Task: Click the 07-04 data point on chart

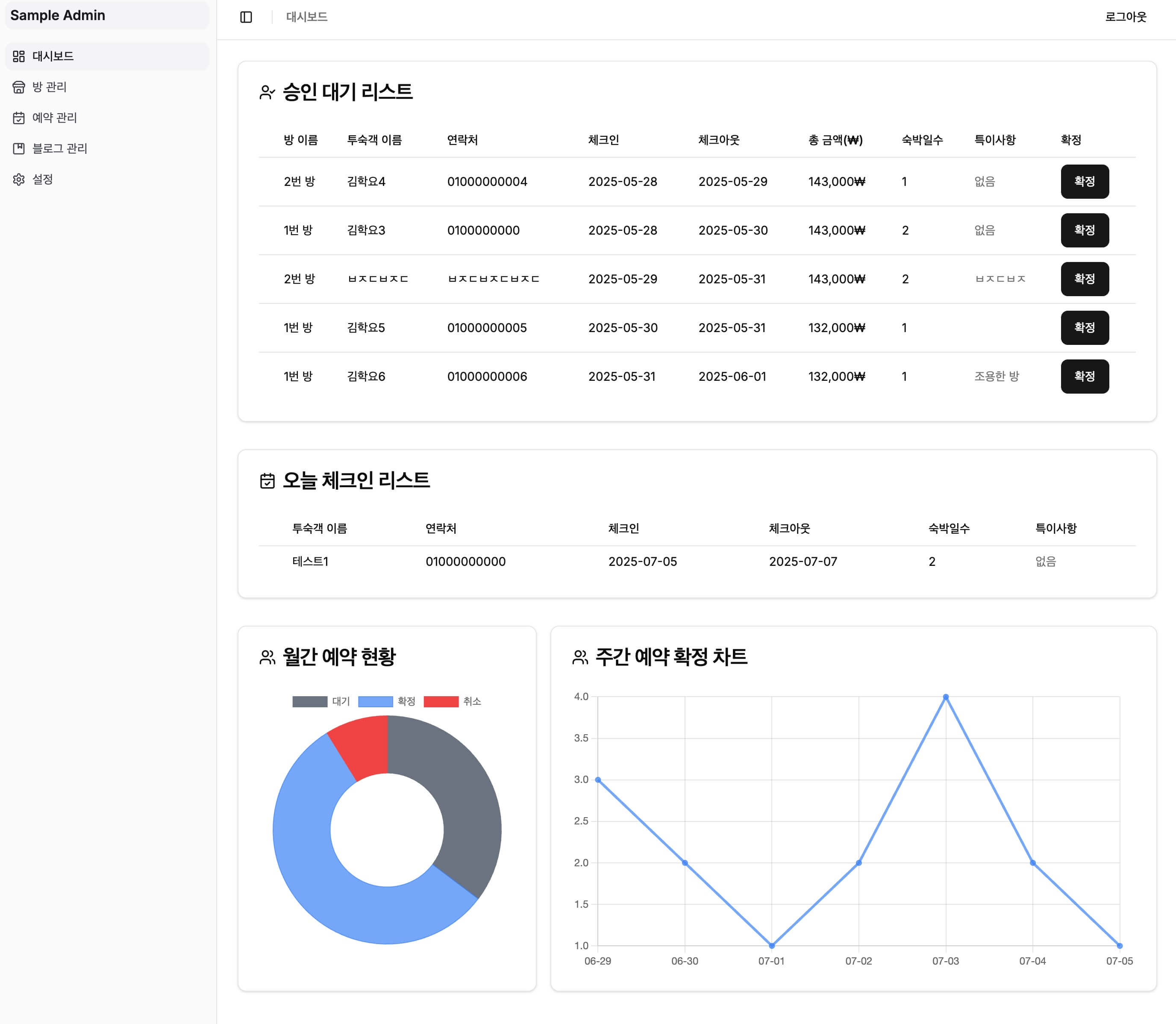Action: pos(1032,863)
